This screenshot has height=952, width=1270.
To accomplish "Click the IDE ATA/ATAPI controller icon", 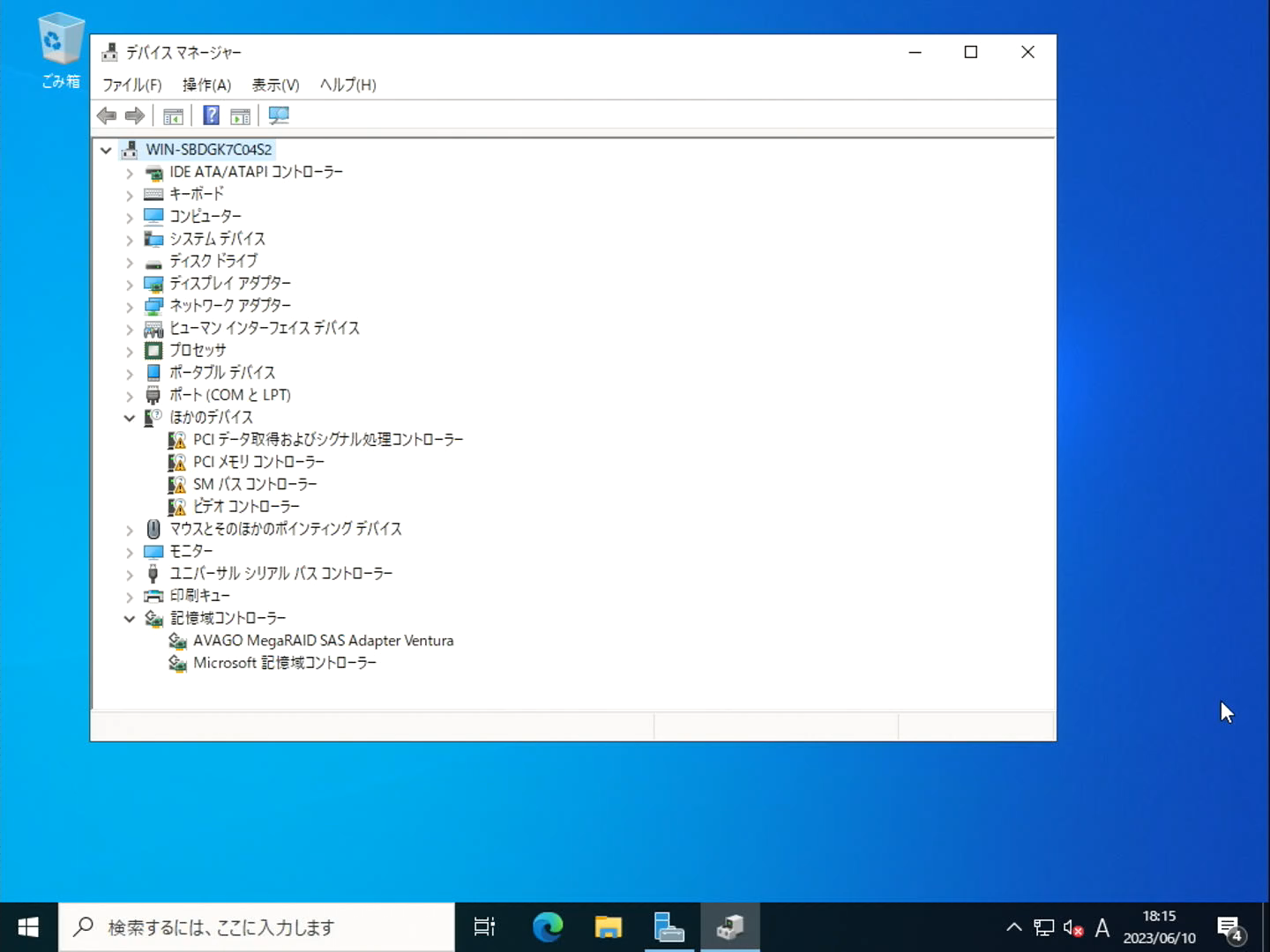I will (153, 173).
